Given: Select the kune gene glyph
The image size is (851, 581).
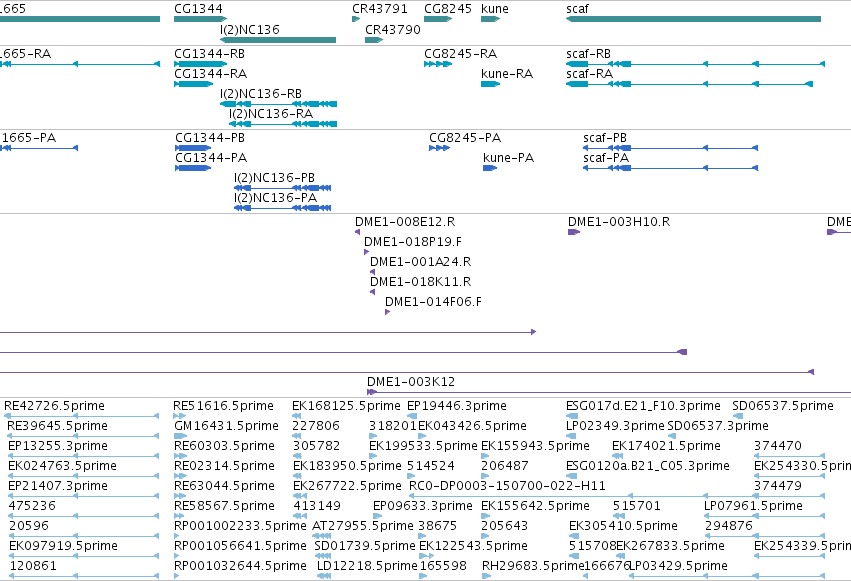Looking at the screenshot, I should coord(491,19).
